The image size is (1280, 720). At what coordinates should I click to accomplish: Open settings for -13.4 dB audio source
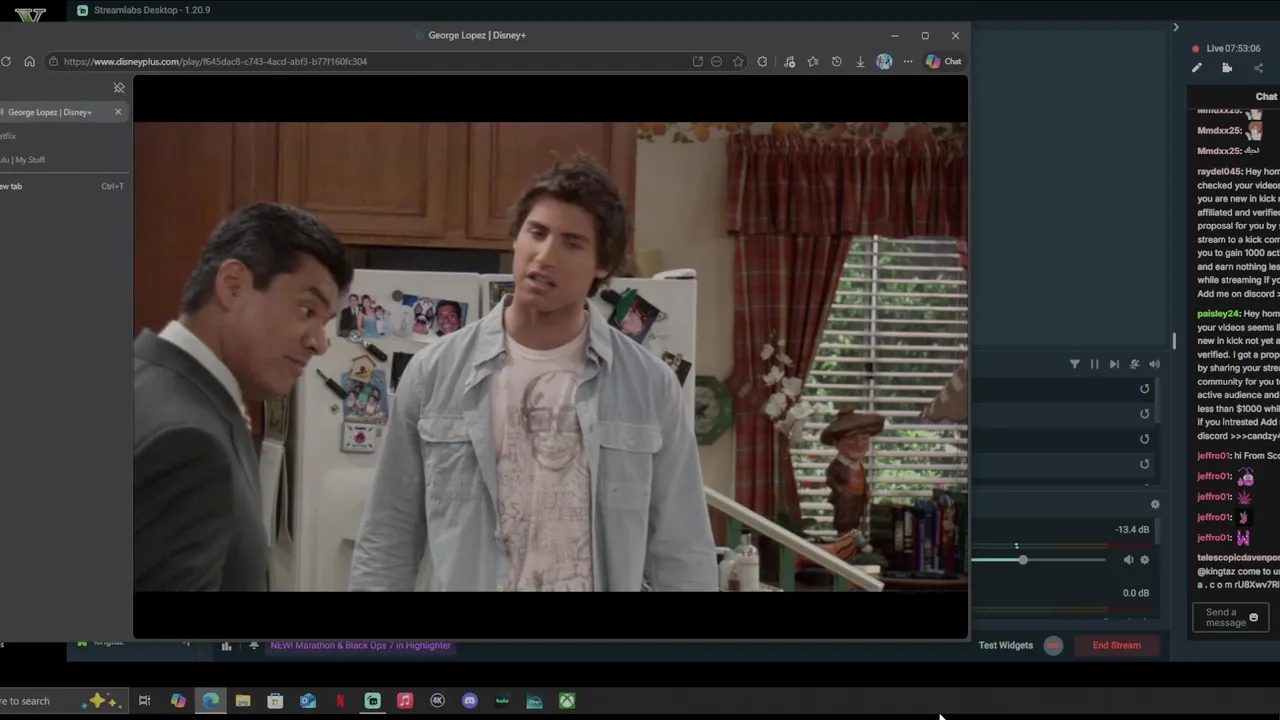[1145, 560]
